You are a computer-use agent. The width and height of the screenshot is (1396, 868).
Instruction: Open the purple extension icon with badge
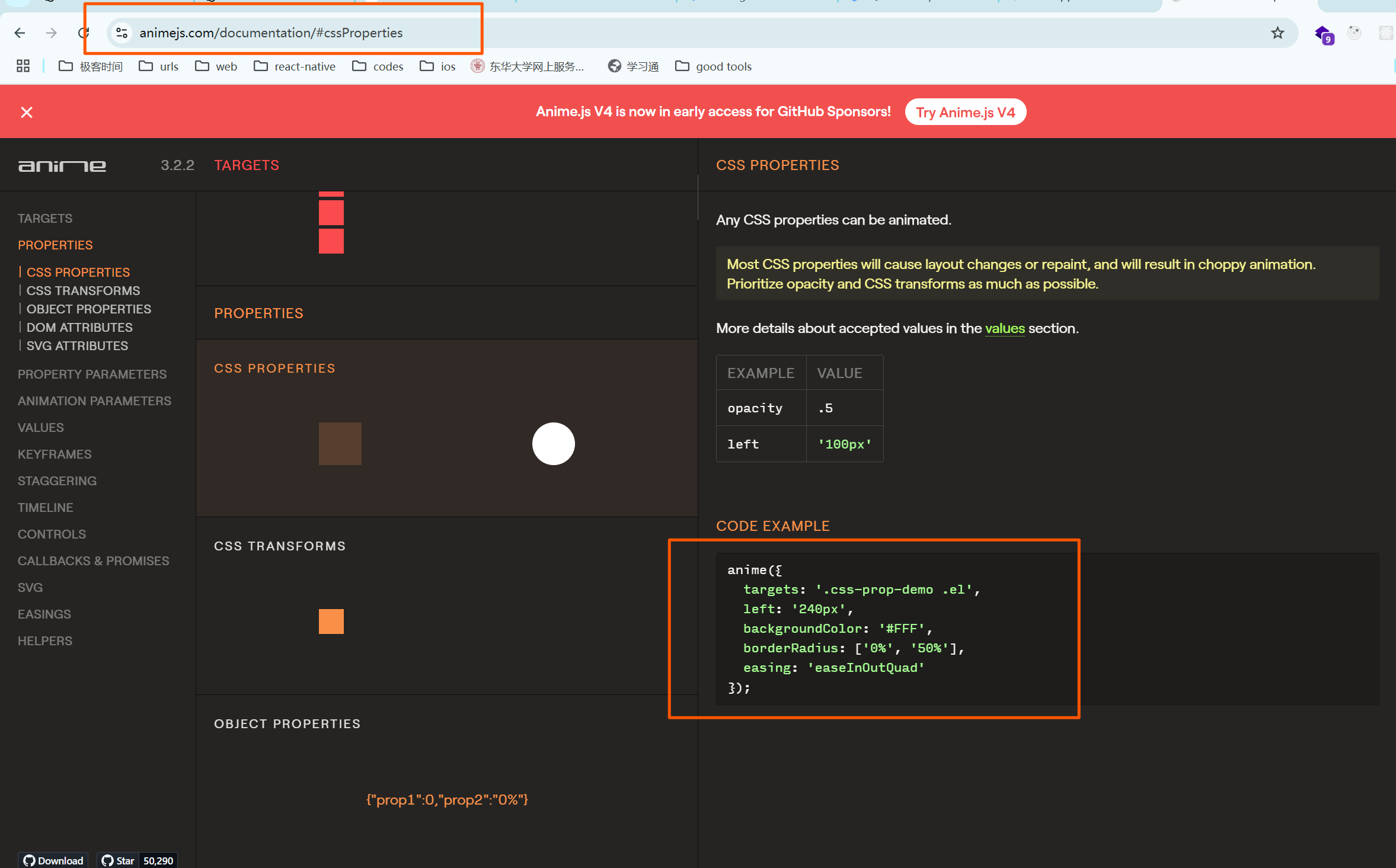tap(1323, 34)
